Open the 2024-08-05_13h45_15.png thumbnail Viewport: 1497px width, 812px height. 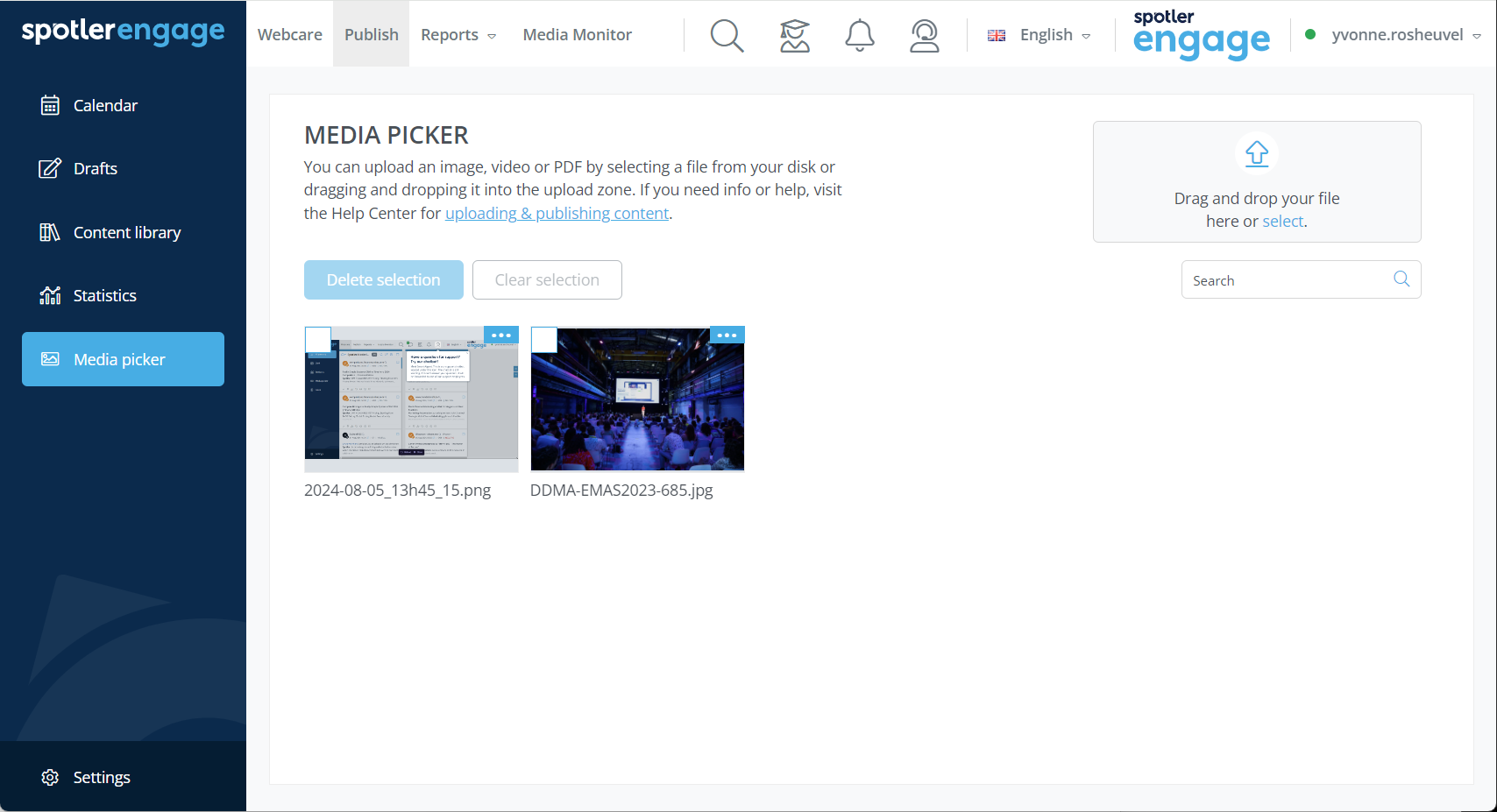(411, 399)
